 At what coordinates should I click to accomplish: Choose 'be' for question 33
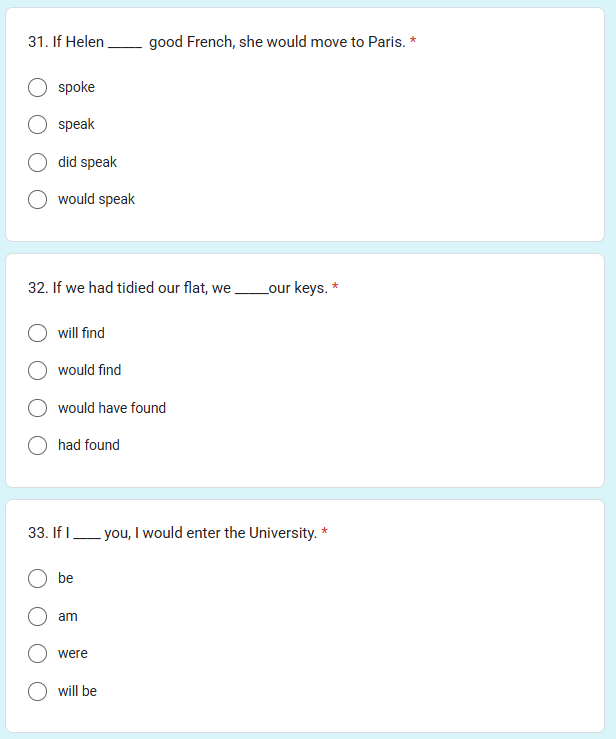(x=37, y=579)
